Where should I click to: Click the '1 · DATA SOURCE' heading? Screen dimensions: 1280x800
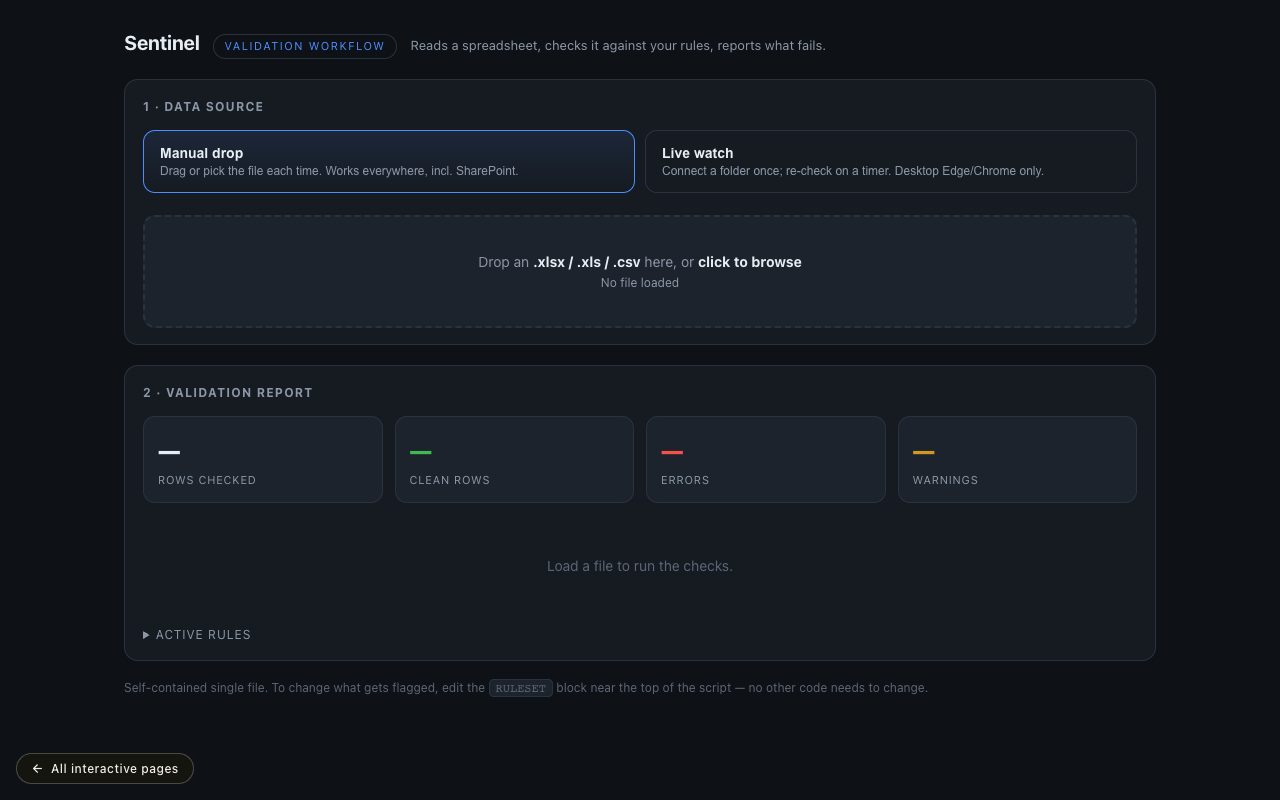[x=203, y=107]
